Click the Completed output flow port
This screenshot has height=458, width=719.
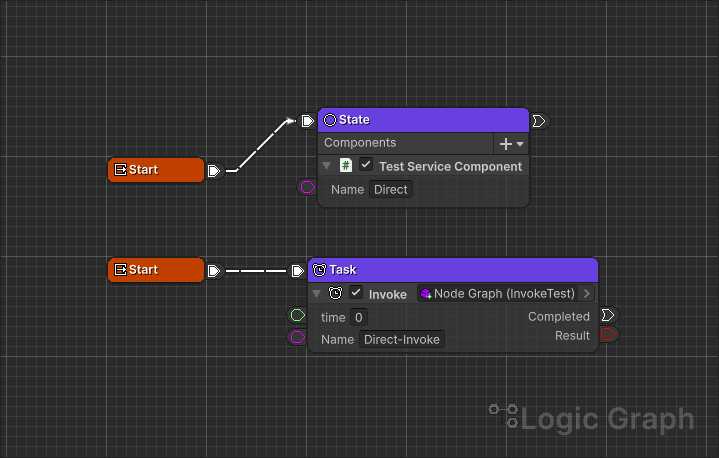tap(608, 316)
